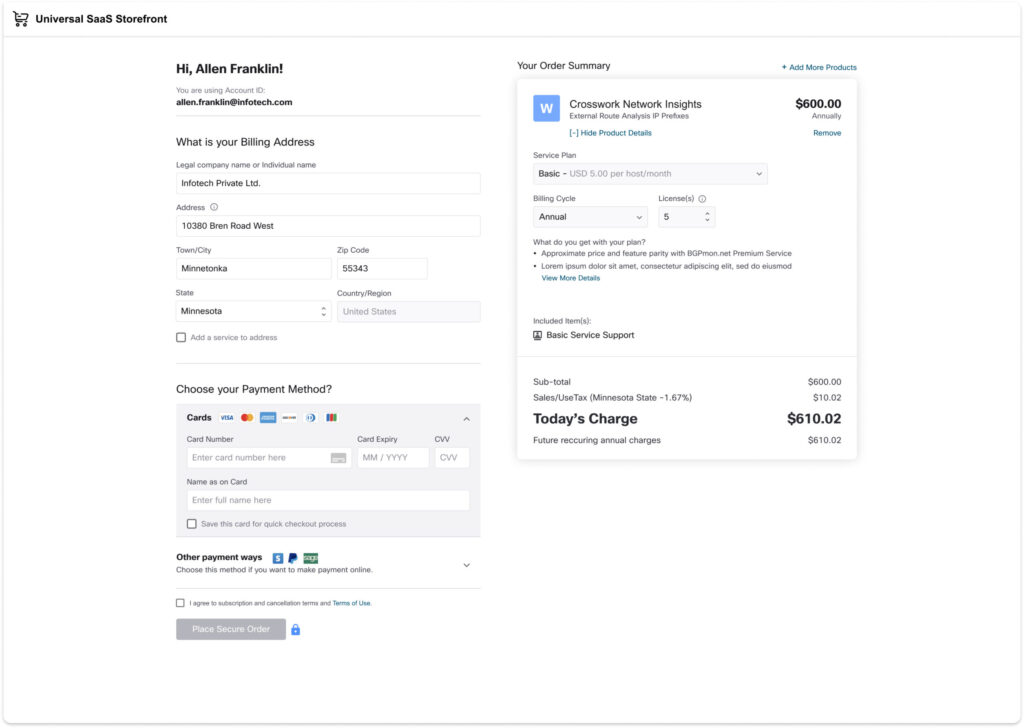Select the Mastercard payment icon
This screenshot has height=728, width=1024.
click(247, 417)
